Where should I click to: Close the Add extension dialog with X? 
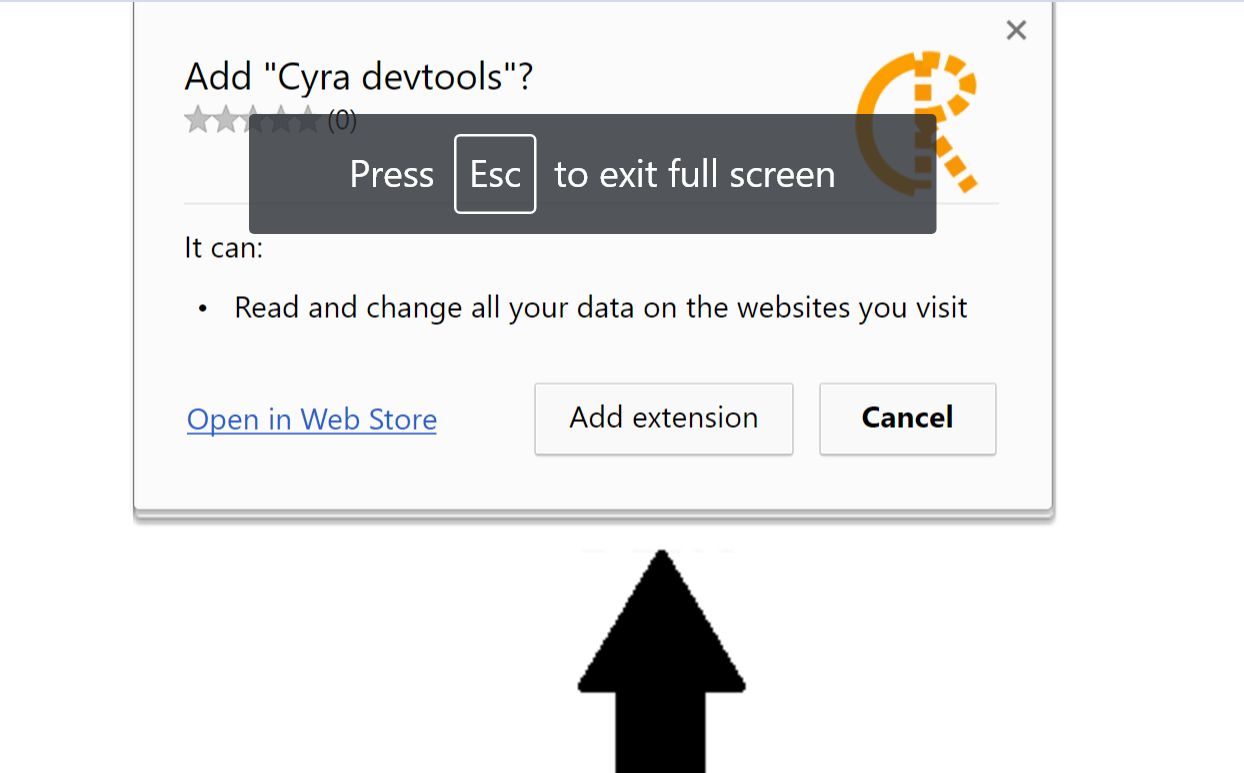click(1016, 31)
